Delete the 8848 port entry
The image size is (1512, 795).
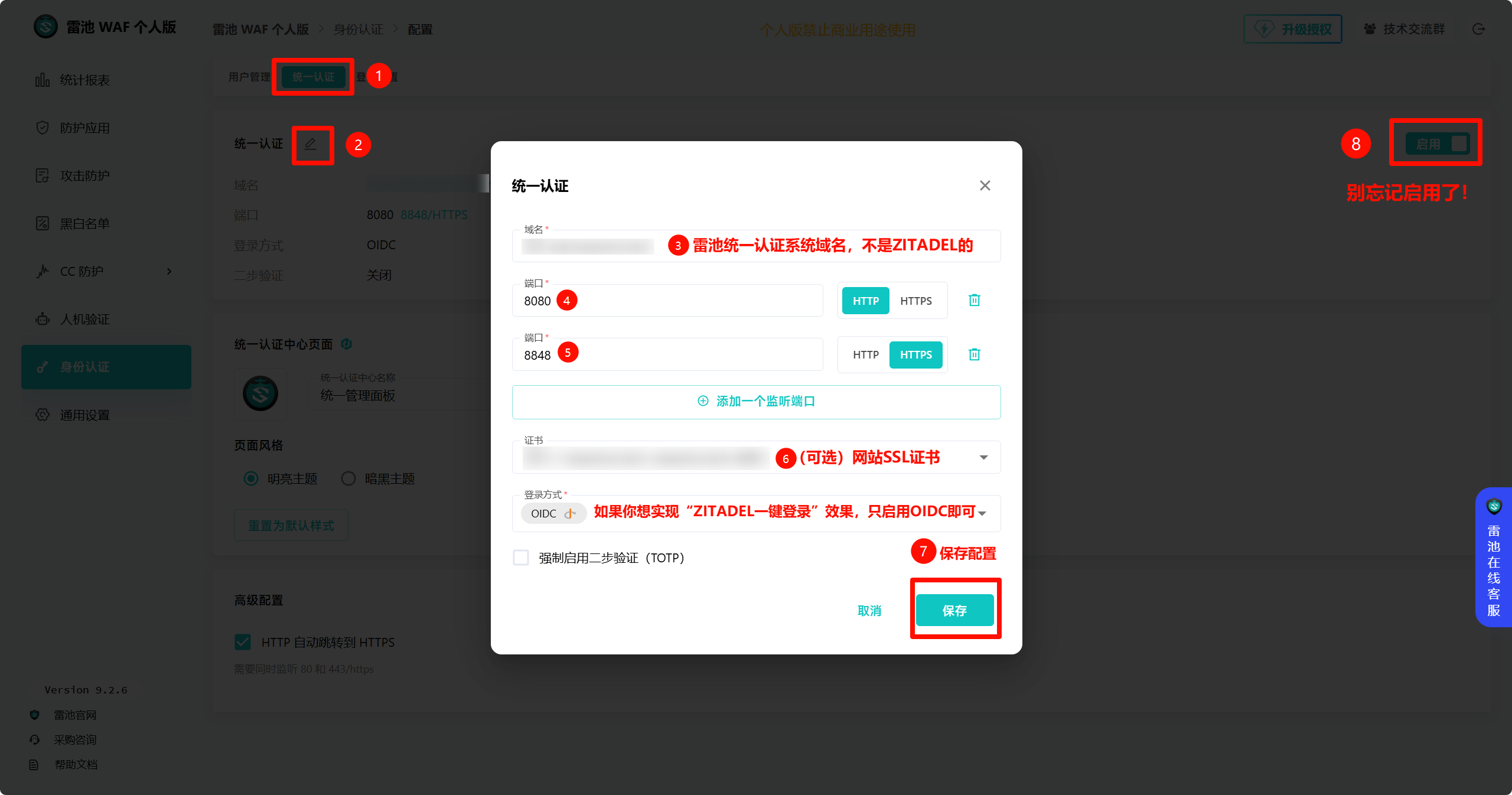[975, 354]
